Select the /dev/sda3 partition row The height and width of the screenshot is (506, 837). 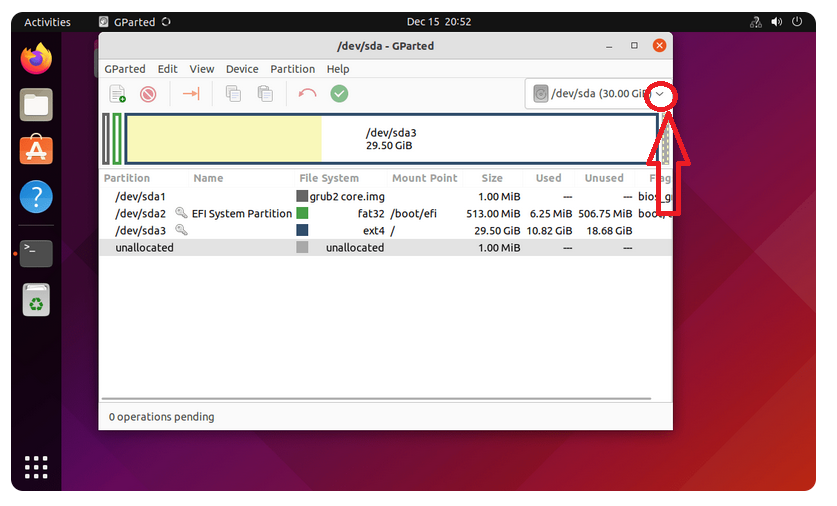(385, 231)
